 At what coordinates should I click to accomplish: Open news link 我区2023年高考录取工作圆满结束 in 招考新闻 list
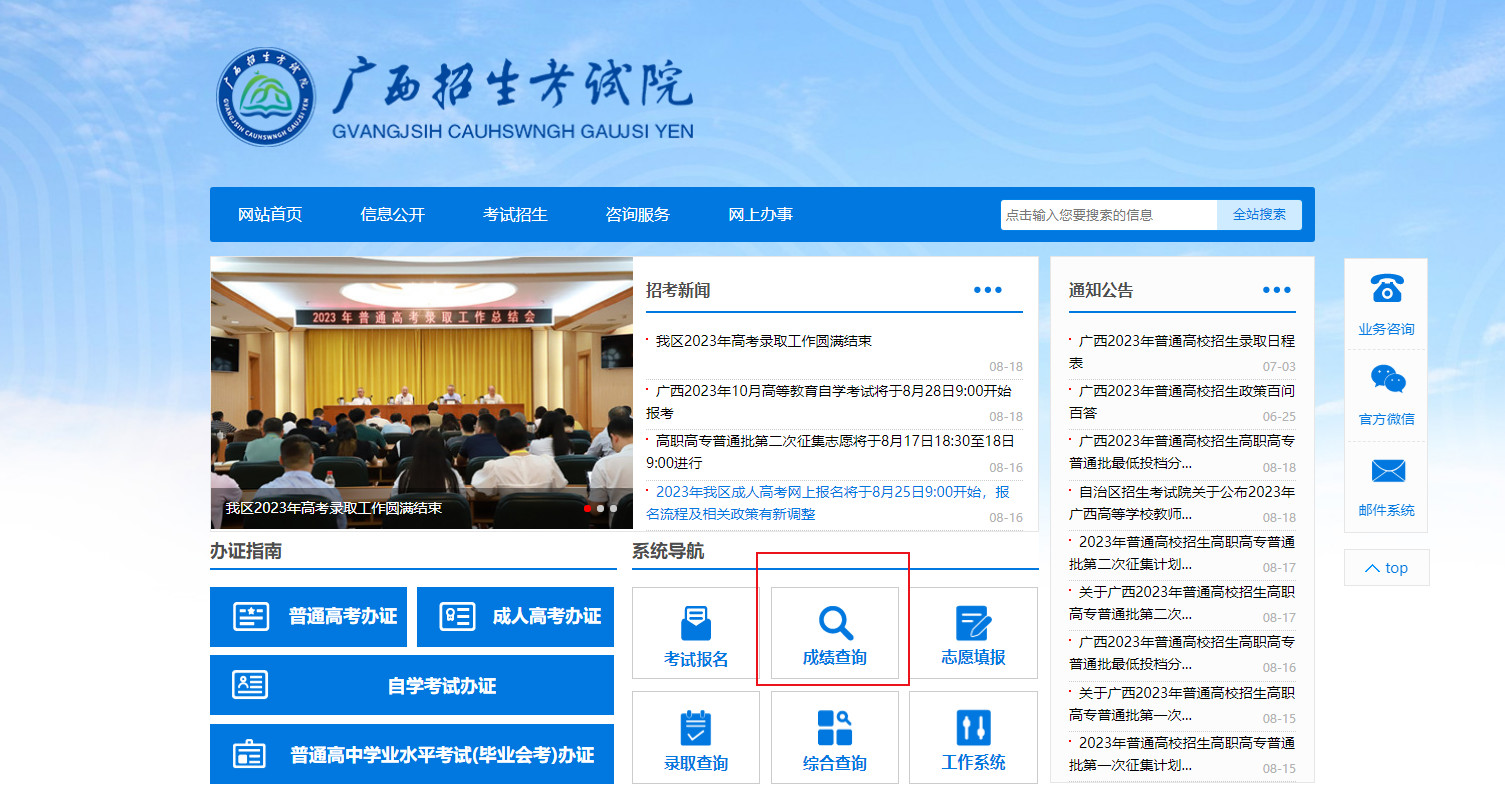point(763,341)
